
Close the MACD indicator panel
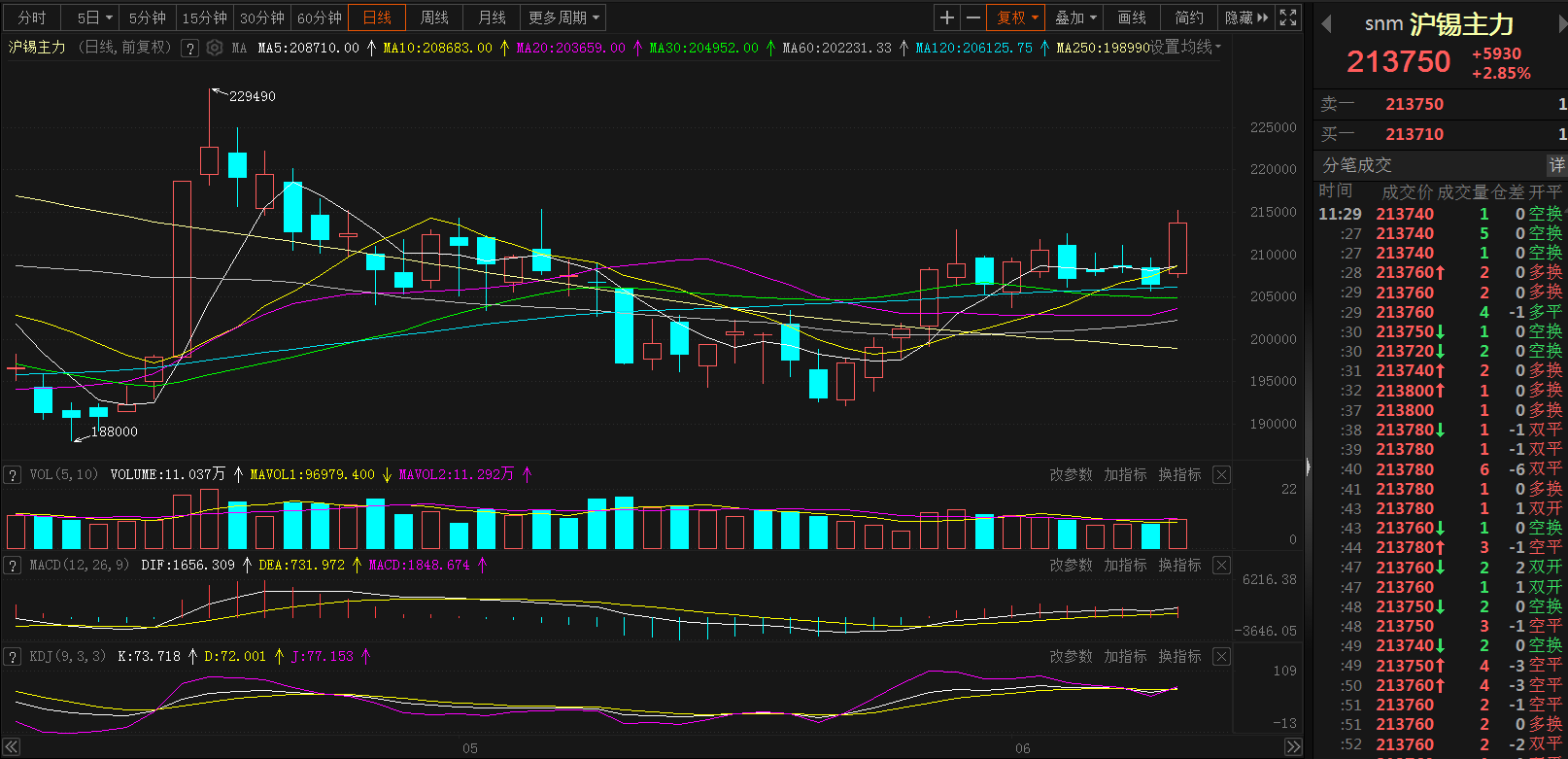[1222, 565]
